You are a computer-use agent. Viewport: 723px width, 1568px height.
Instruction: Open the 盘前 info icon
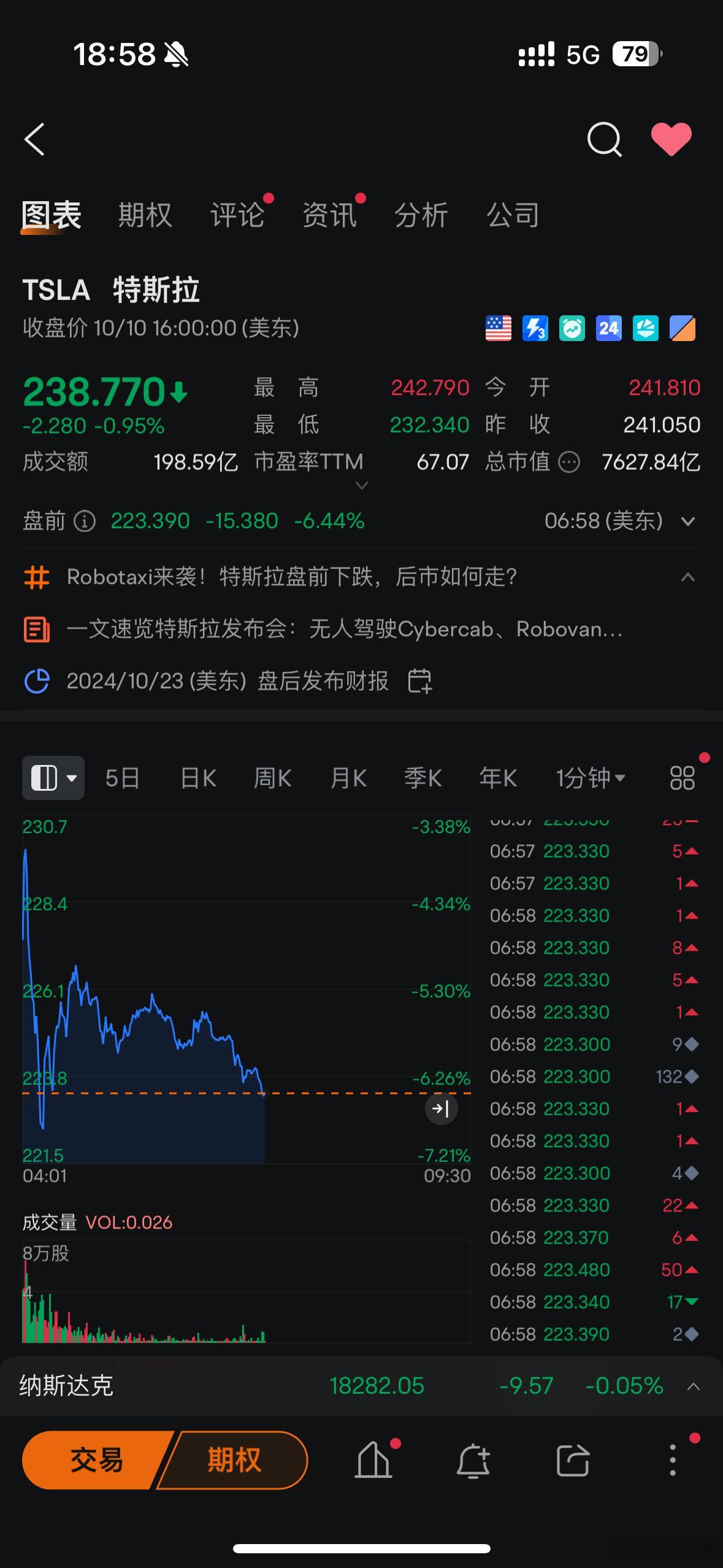pyautogui.click(x=85, y=521)
